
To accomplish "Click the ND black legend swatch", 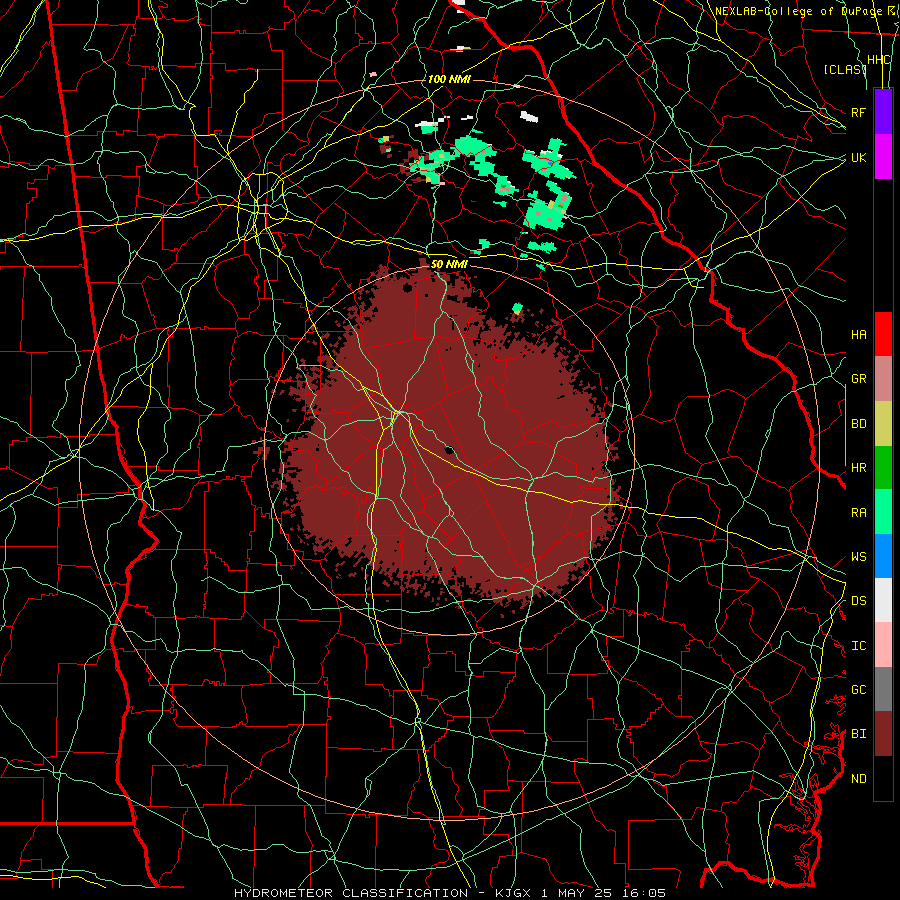I will 883,778.
